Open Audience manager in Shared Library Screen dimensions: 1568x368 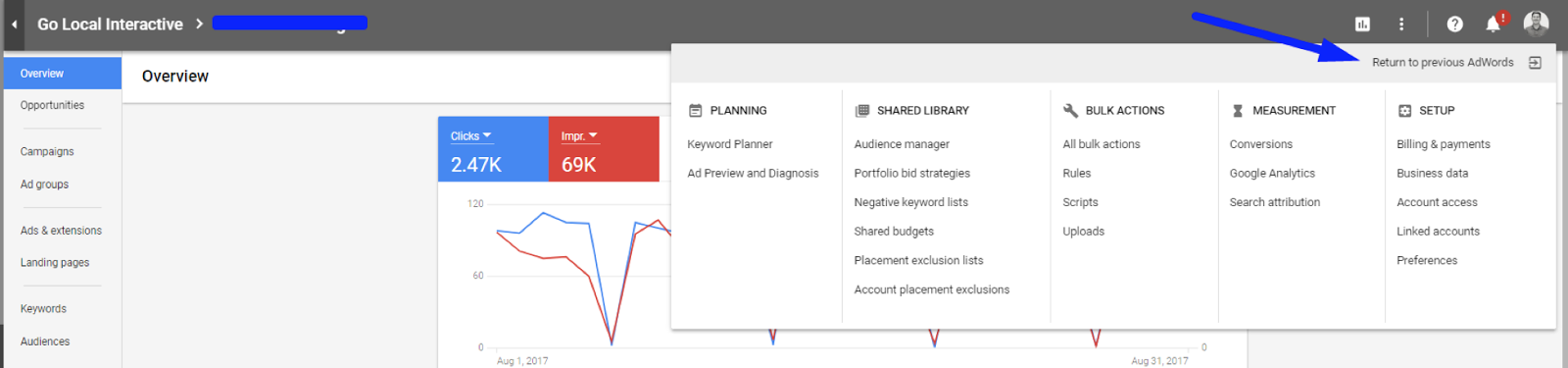(902, 144)
